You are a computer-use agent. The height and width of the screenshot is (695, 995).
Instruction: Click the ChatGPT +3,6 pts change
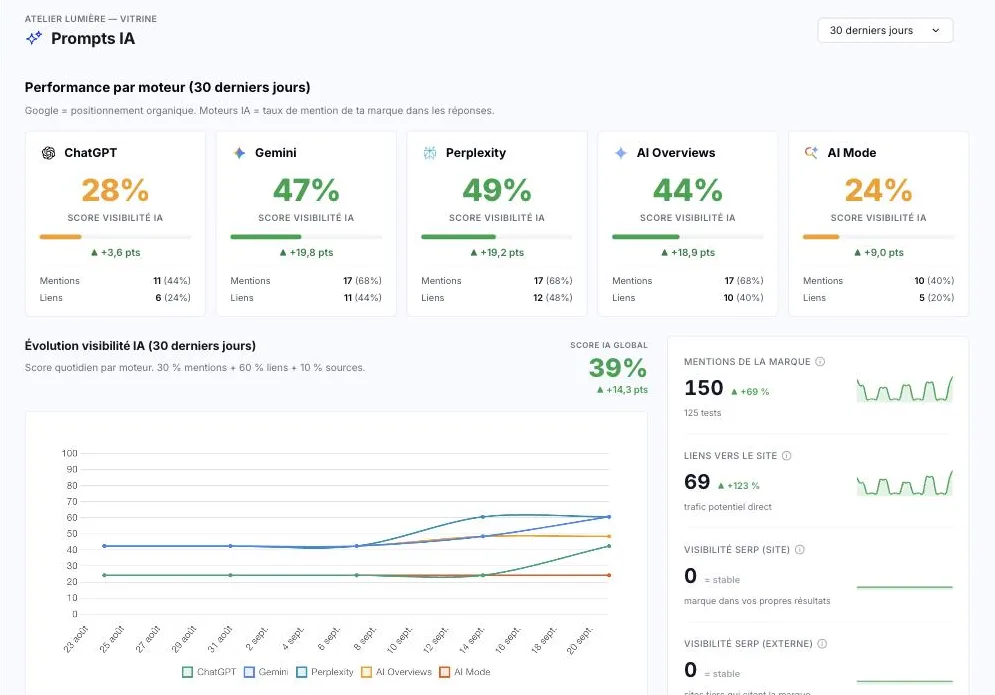coord(115,253)
